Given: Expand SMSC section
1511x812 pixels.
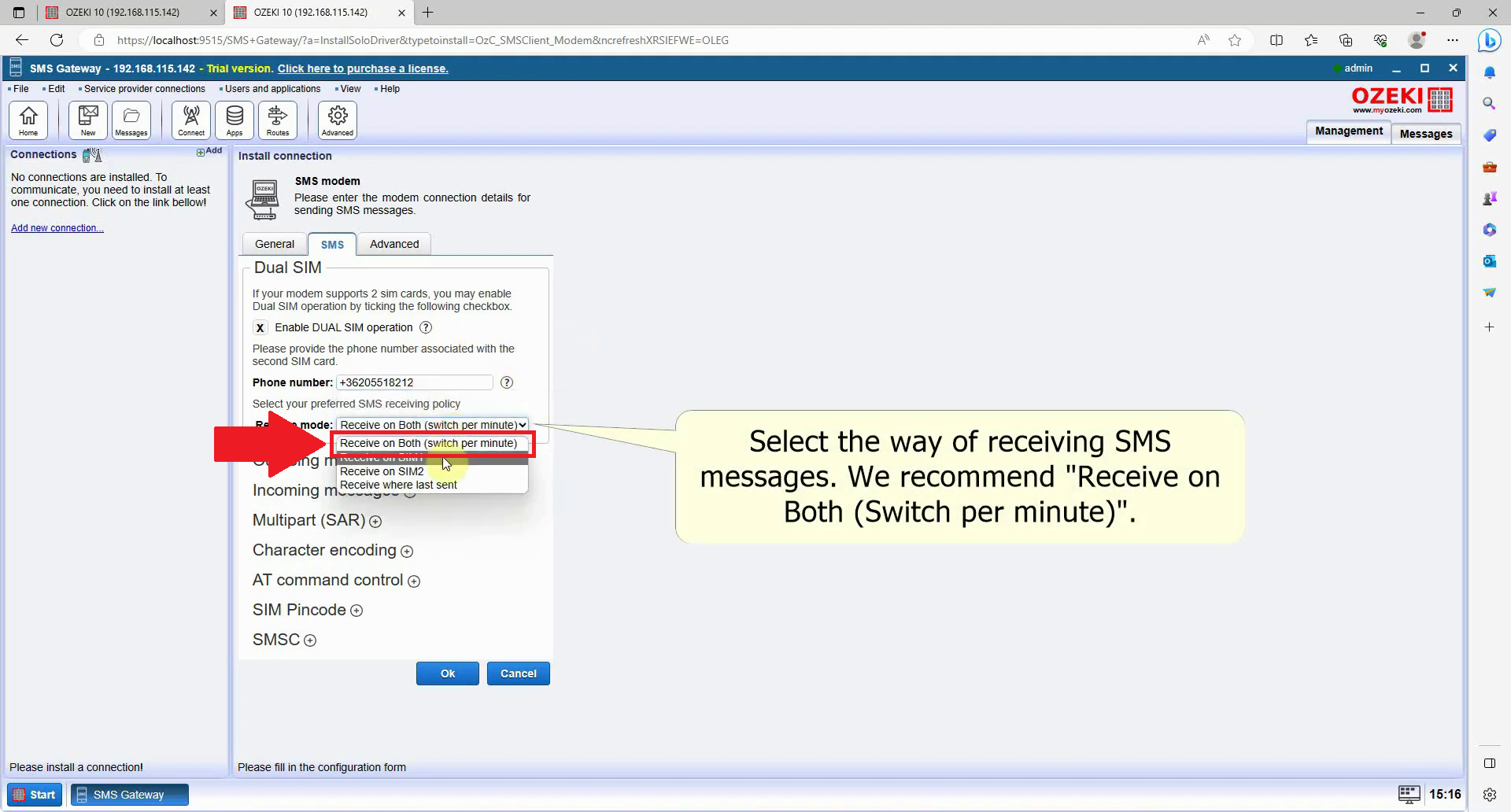Looking at the screenshot, I should [310, 640].
